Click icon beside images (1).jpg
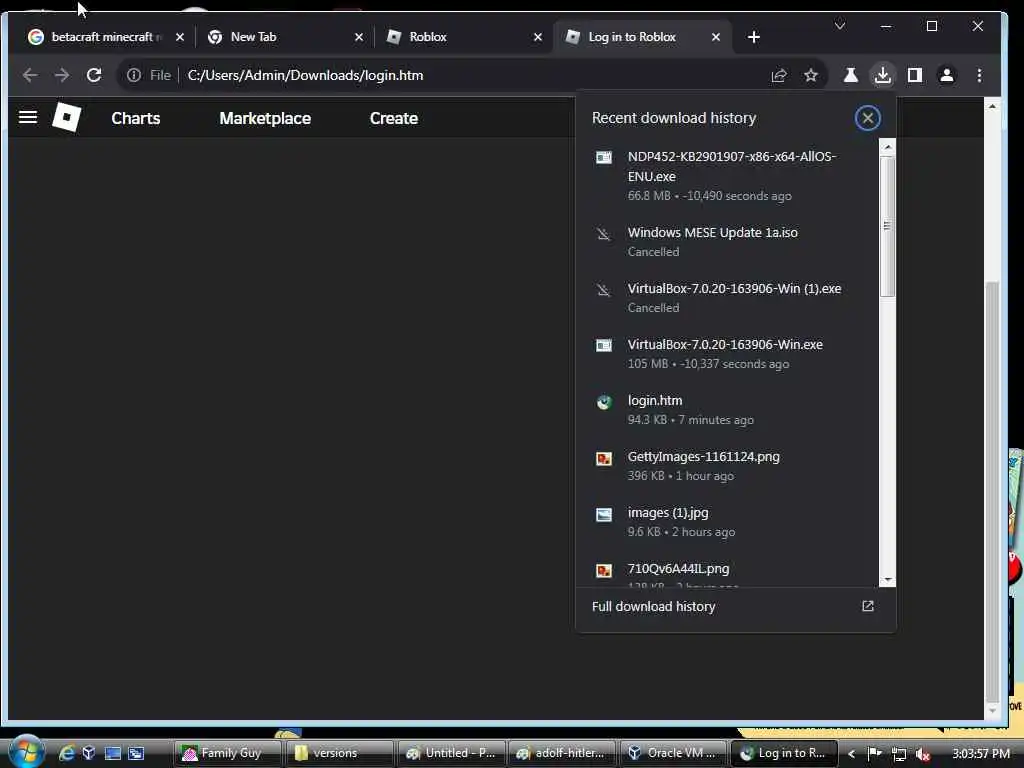1024x768 pixels. click(603, 515)
